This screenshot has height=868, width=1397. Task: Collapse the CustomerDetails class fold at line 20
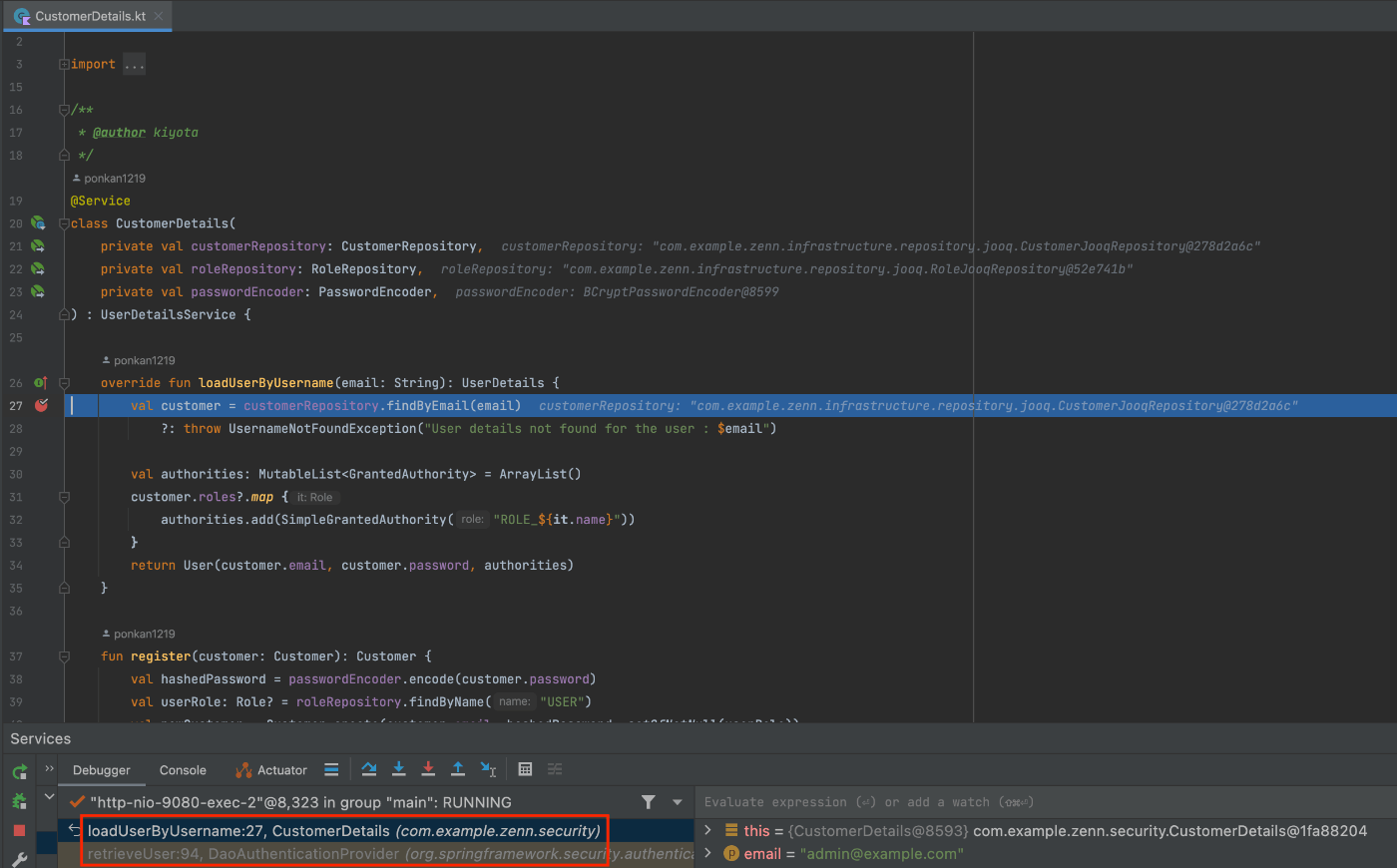[x=64, y=223]
